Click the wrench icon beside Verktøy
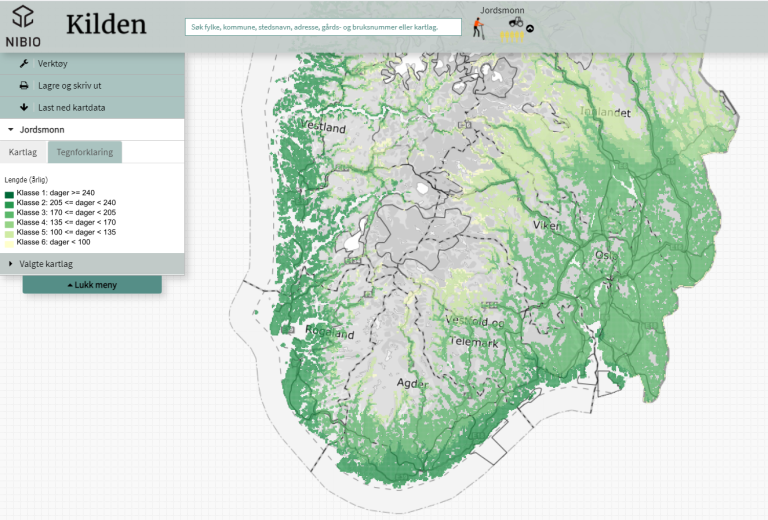The width and height of the screenshot is (768, 520). [x=24, y=63]
